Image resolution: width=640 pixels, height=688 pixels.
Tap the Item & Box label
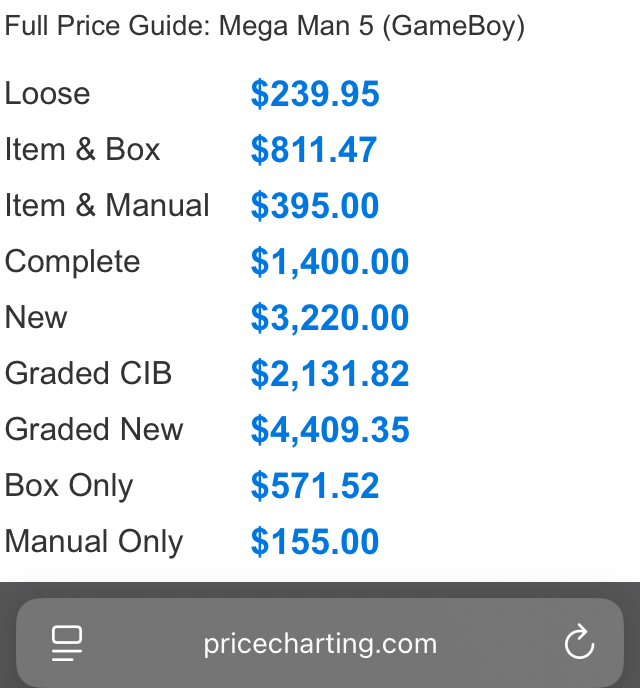click(83, 150)
